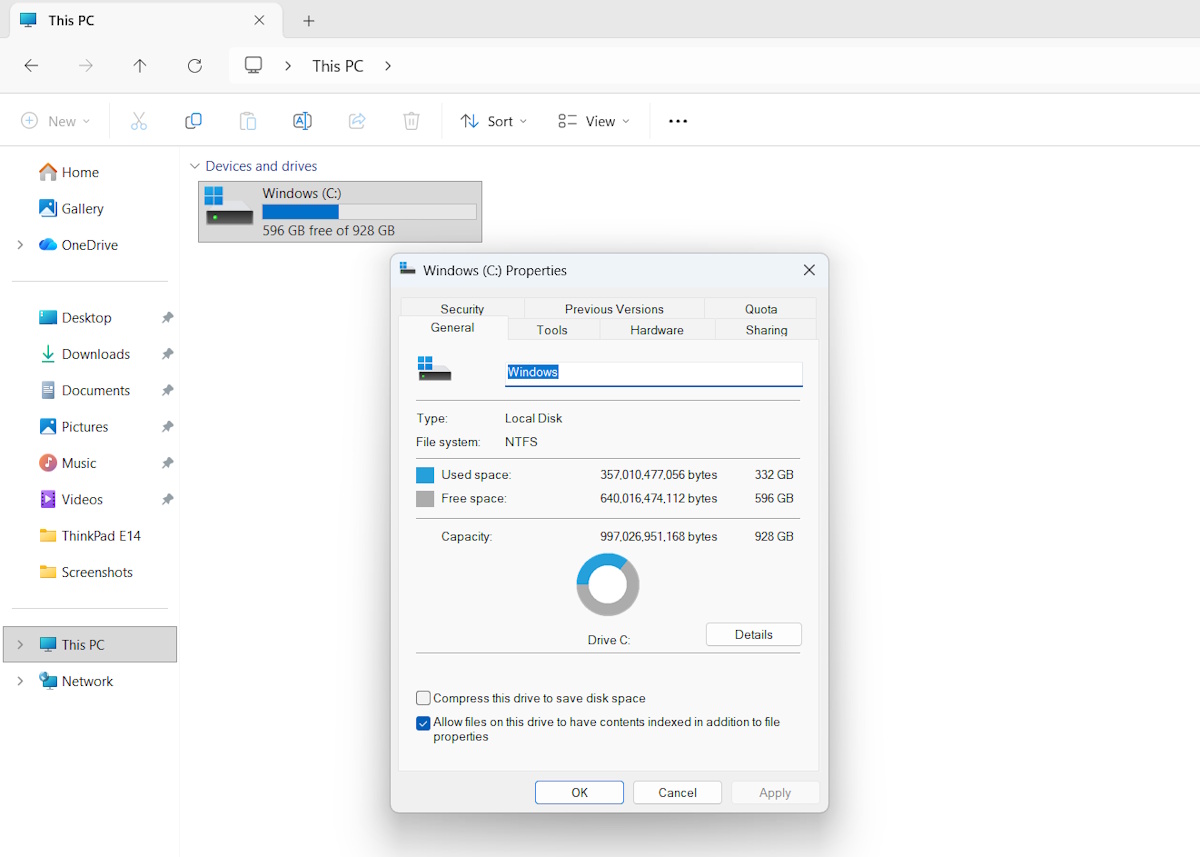This screenshot has width=1200, height=857.
Task: Open the Pictures folder
Action: pos(73,427)
